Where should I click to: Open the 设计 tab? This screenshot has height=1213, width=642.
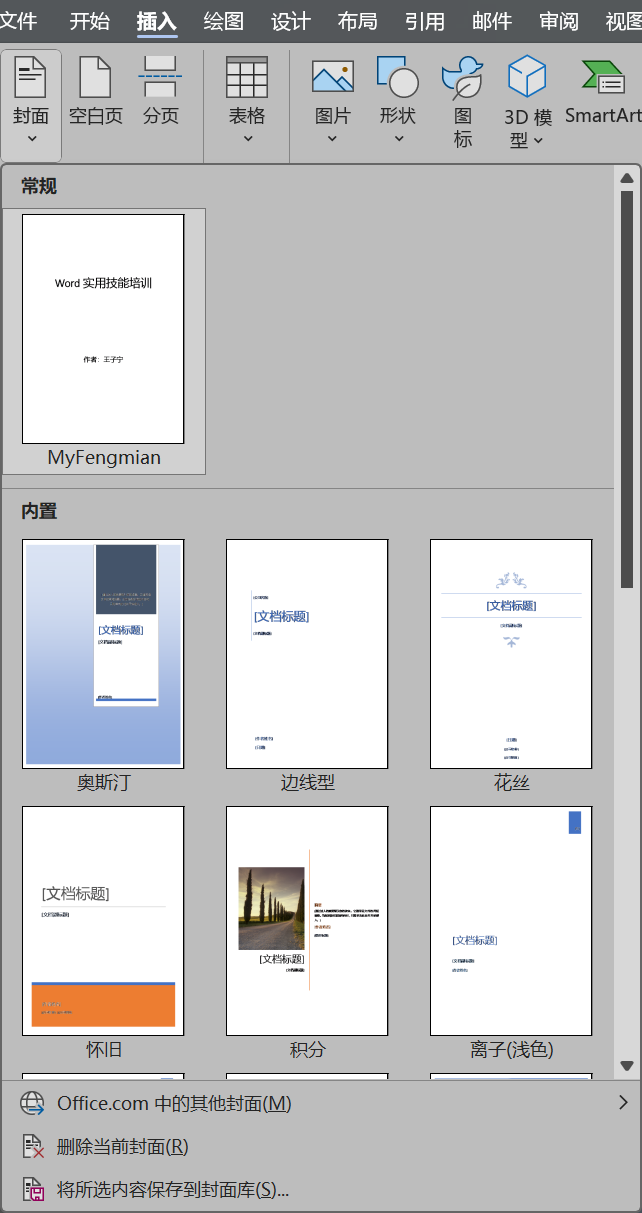pos(291,21)
